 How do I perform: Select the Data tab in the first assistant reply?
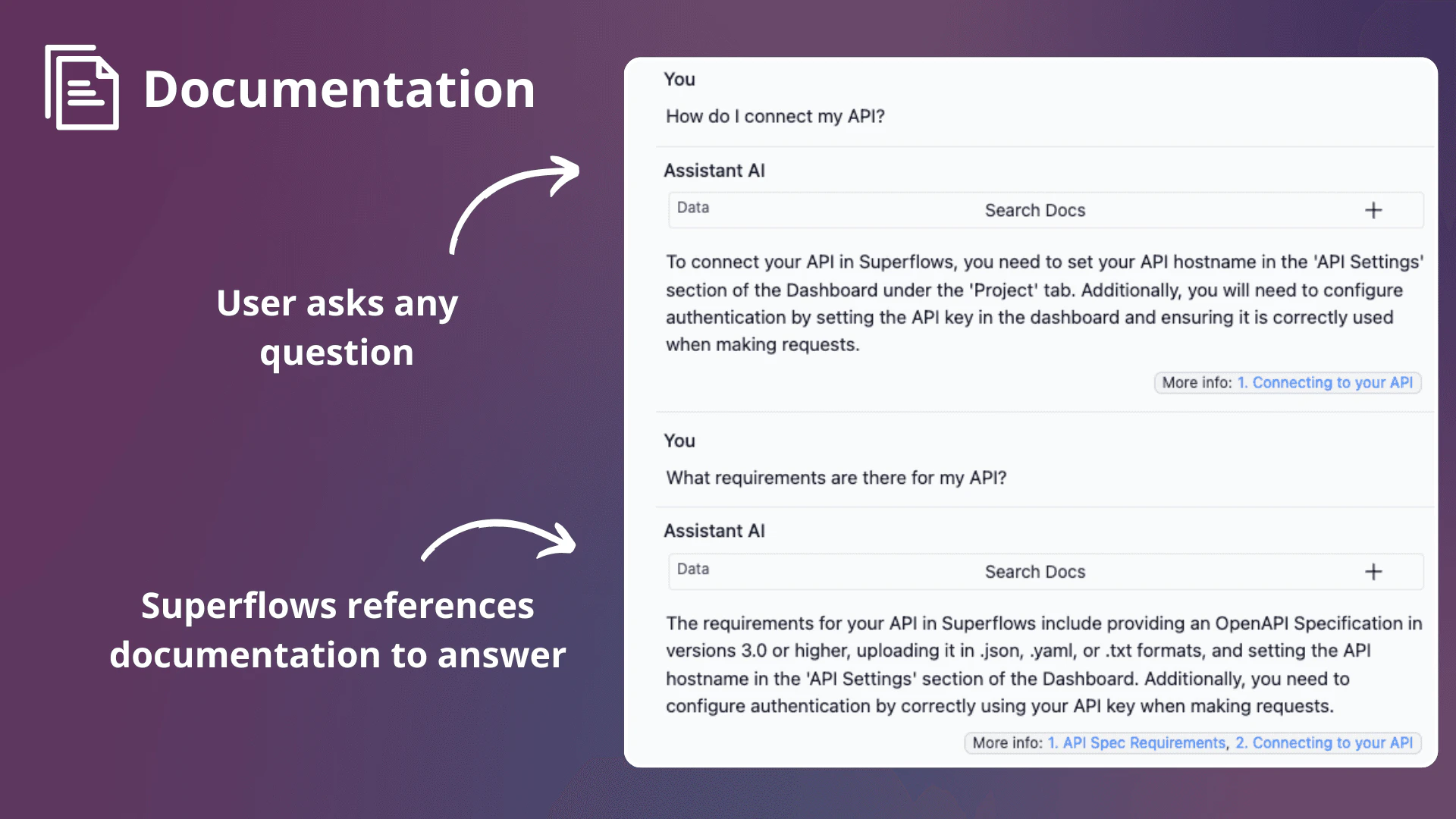tap(692, 208)
